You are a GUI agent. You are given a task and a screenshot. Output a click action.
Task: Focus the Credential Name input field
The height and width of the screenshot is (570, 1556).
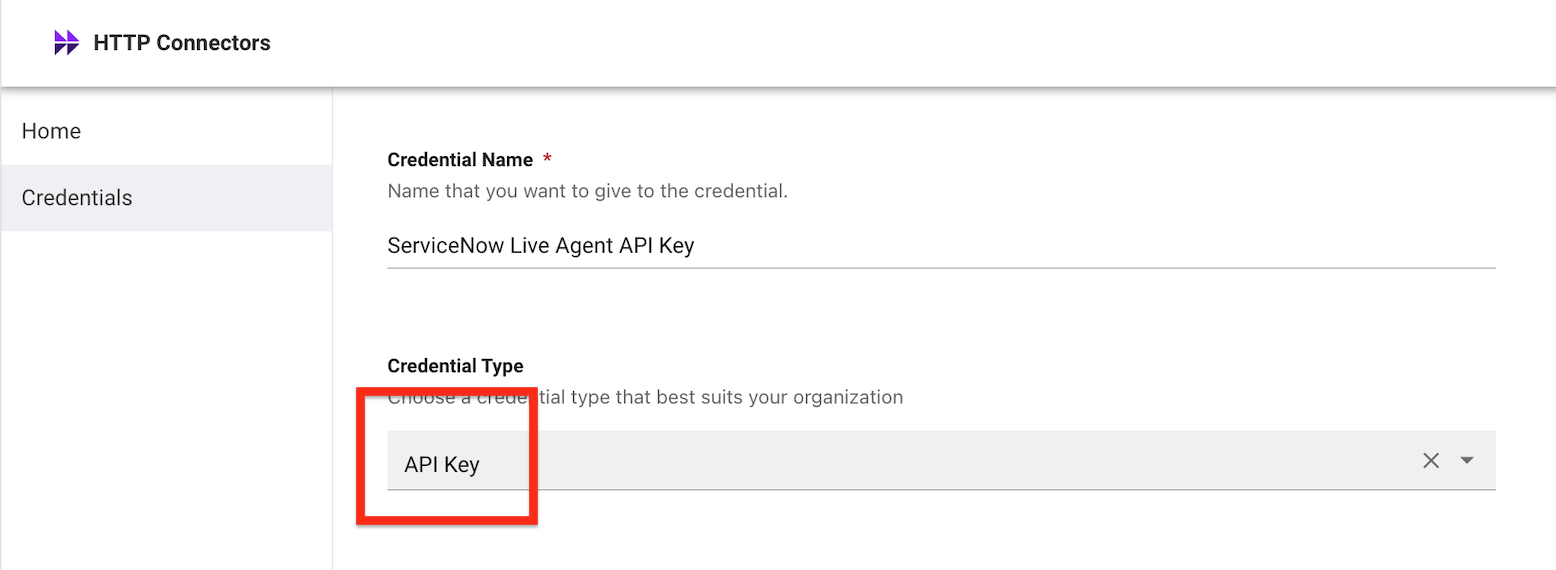point(940,246)
